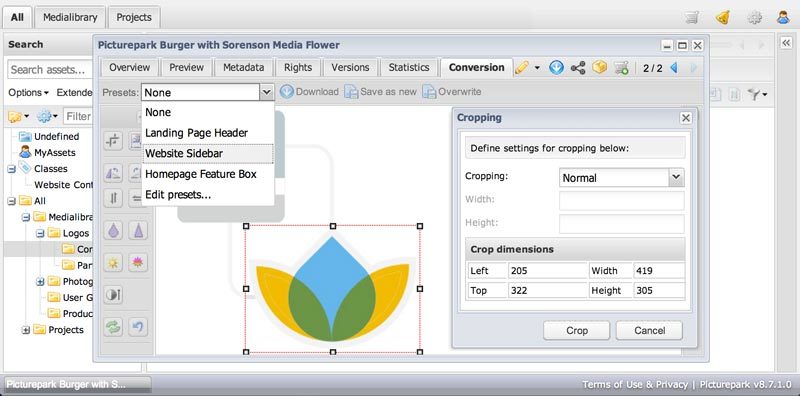Open the filter funnel dropdown
Screen dimensions: 800x396
coord(757,94)
